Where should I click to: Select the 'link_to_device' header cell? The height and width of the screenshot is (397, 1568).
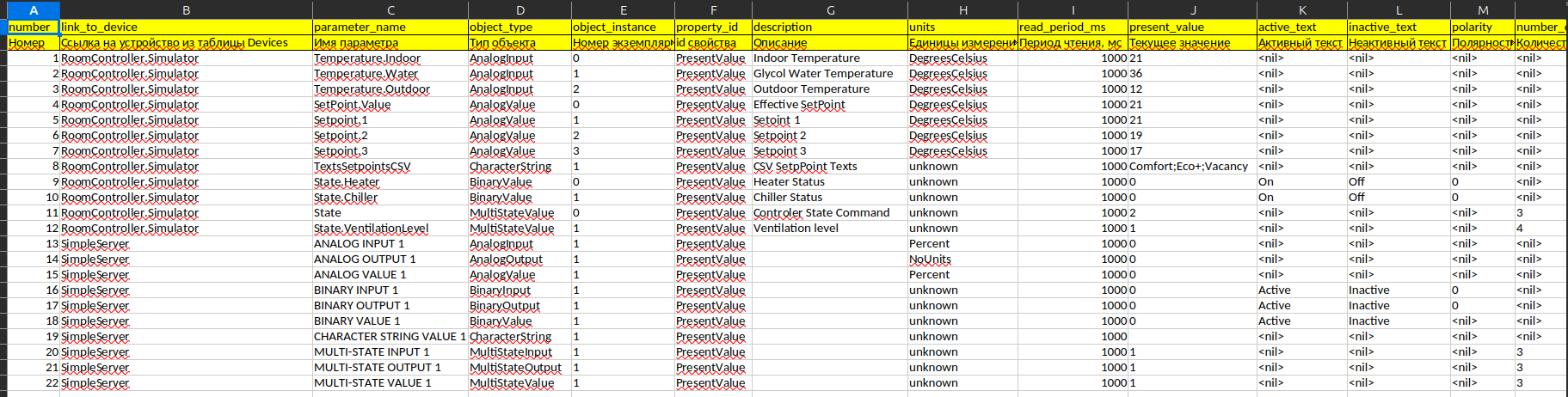[x=186, y=27]
